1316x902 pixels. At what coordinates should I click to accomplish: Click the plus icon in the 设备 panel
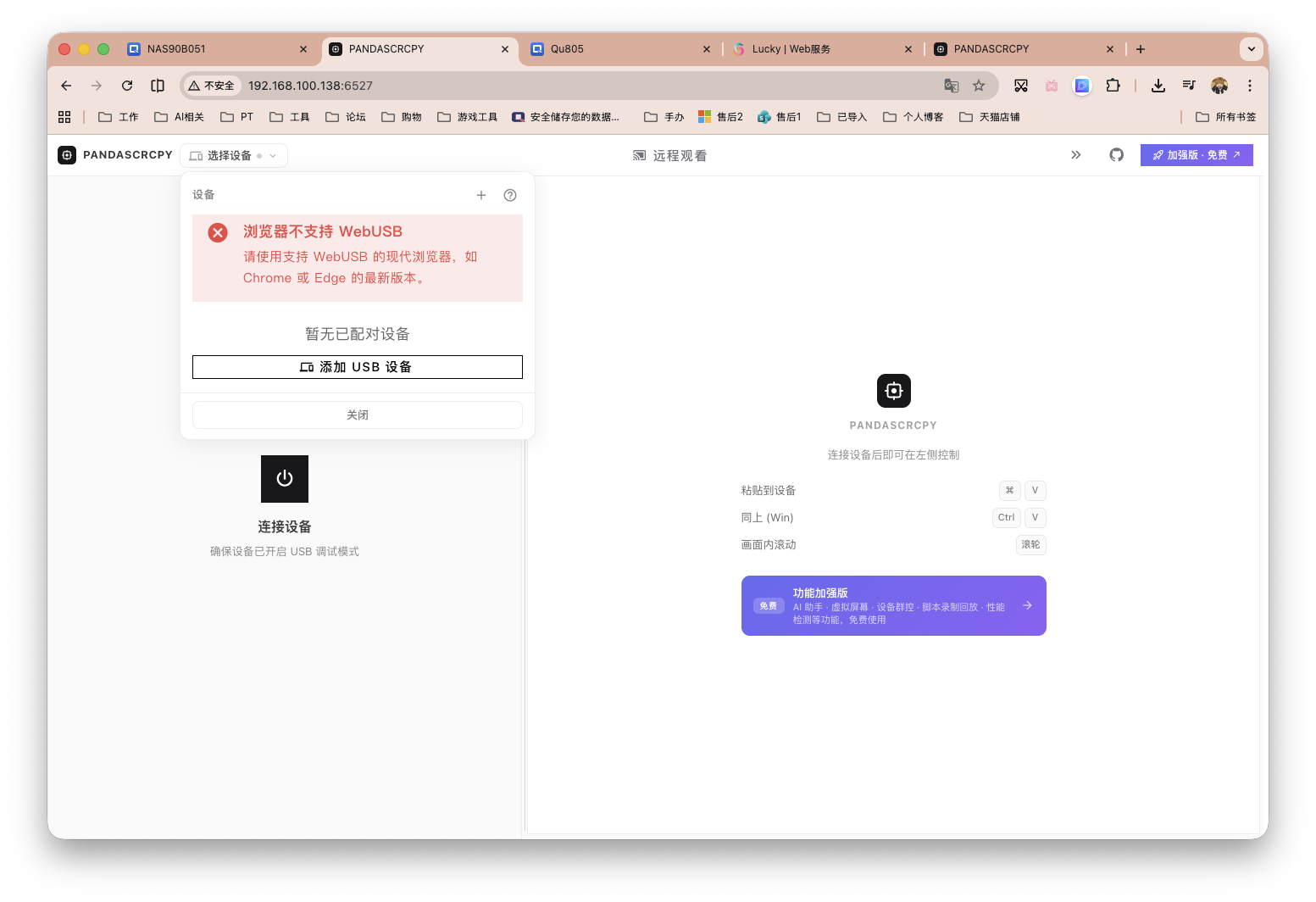click(x=481, y=195)
